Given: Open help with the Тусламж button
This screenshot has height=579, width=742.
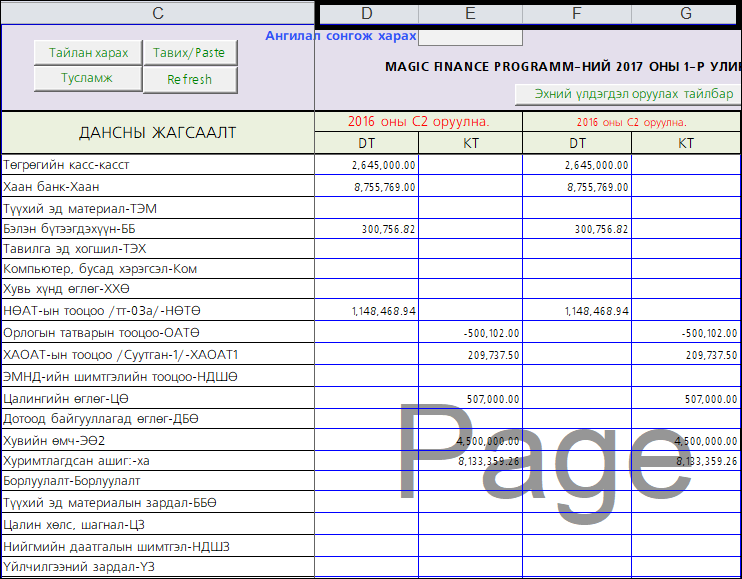Looking at the screenshot, I should coord(88,78).
